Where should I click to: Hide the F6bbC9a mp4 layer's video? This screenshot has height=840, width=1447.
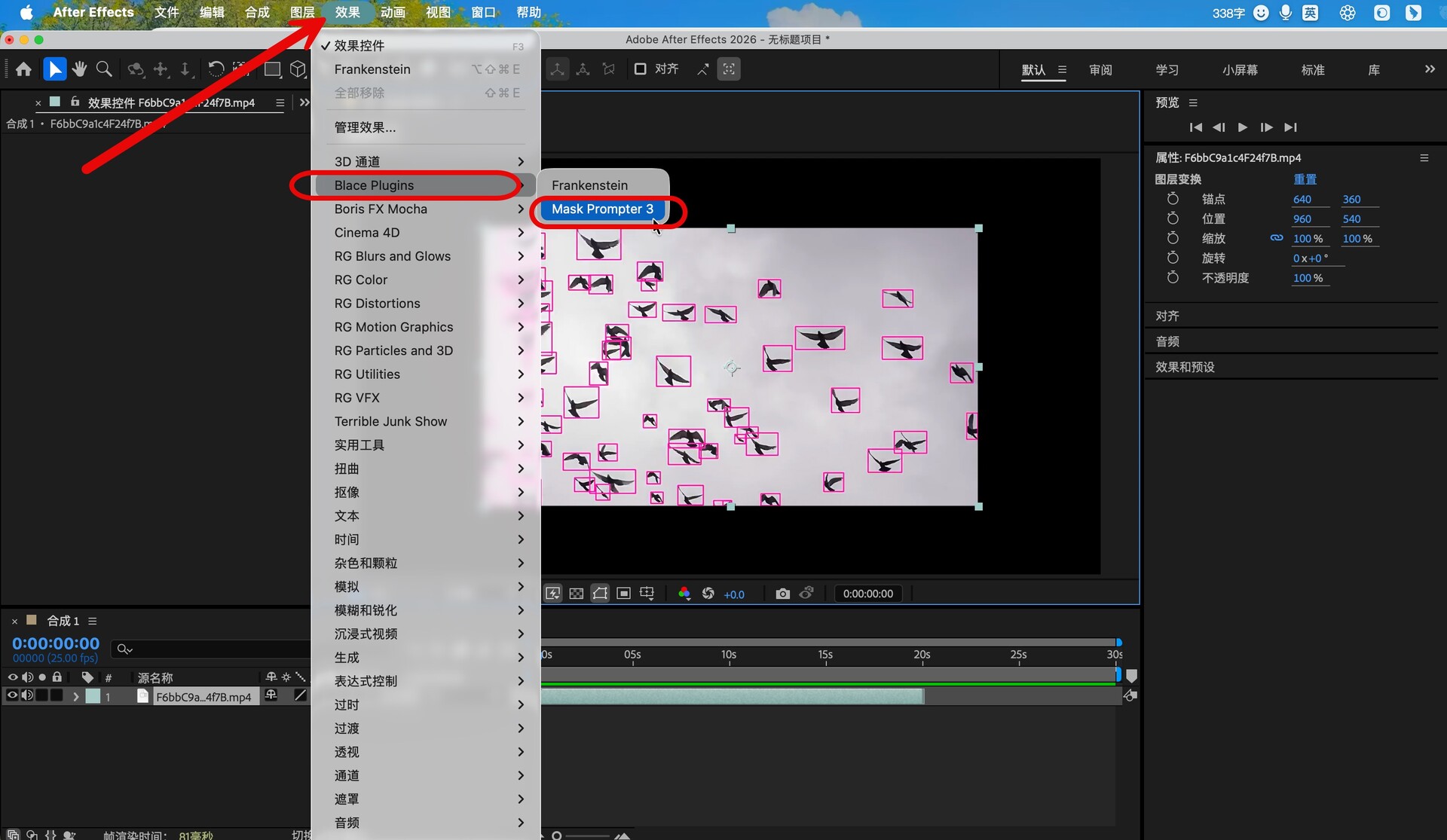click(12, 696)
